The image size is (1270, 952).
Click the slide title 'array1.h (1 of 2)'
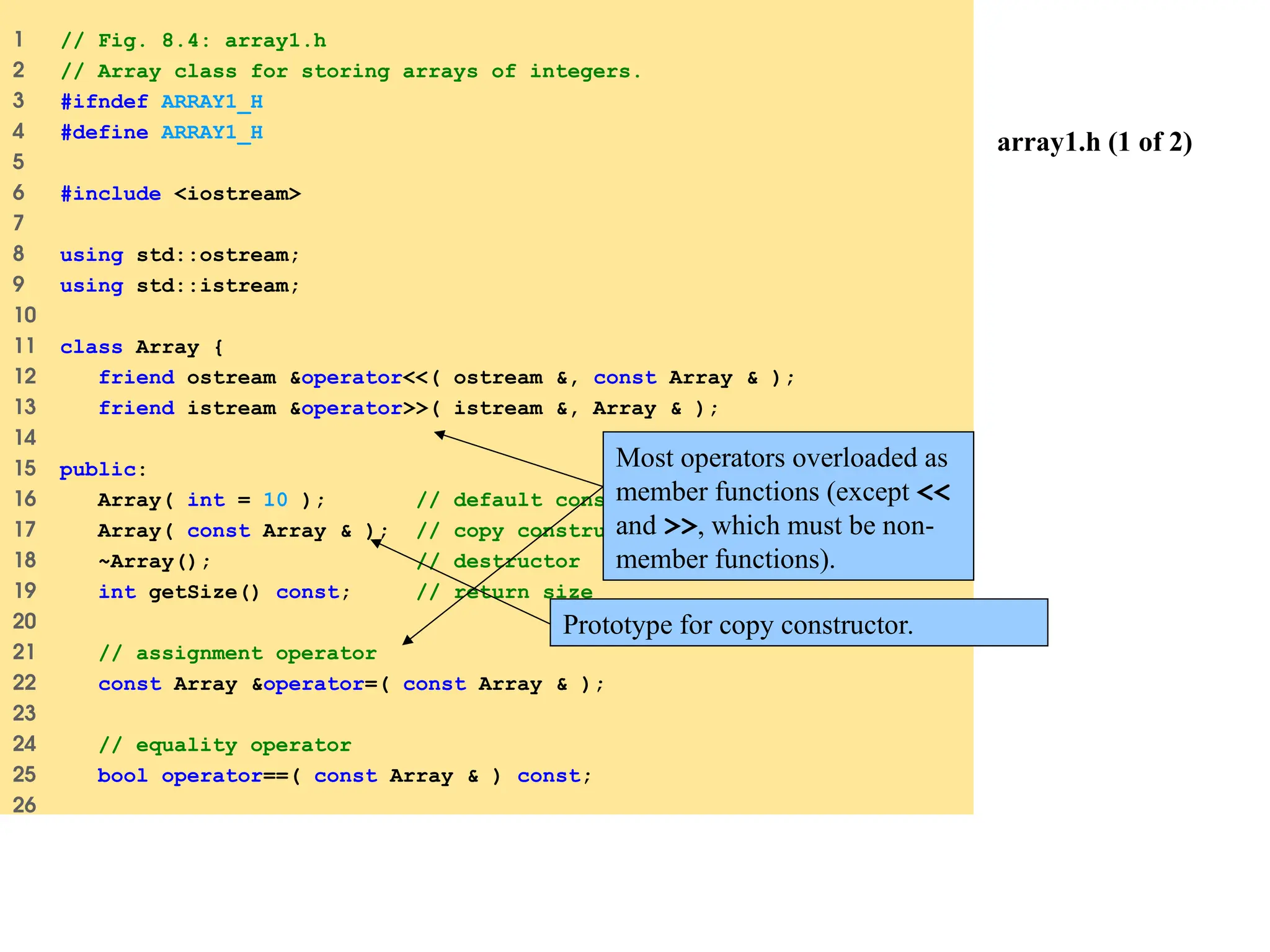pos(1095,143)
